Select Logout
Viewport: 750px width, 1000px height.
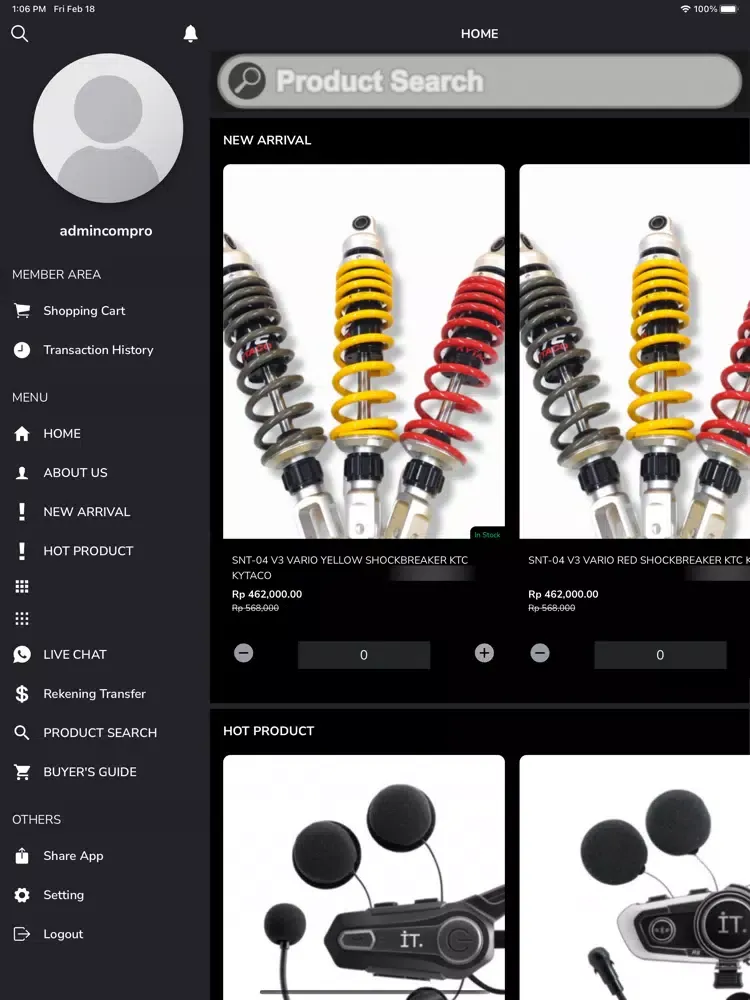tap(63, 934)
